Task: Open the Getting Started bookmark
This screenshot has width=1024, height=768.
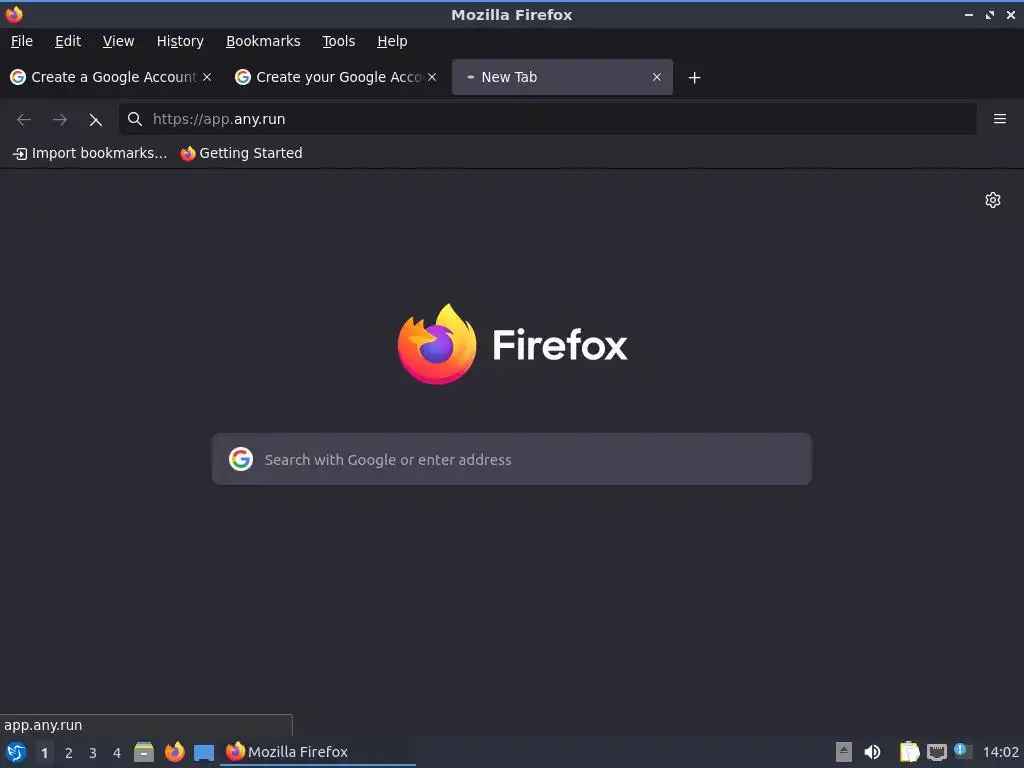Action: (x=242, y=153)
